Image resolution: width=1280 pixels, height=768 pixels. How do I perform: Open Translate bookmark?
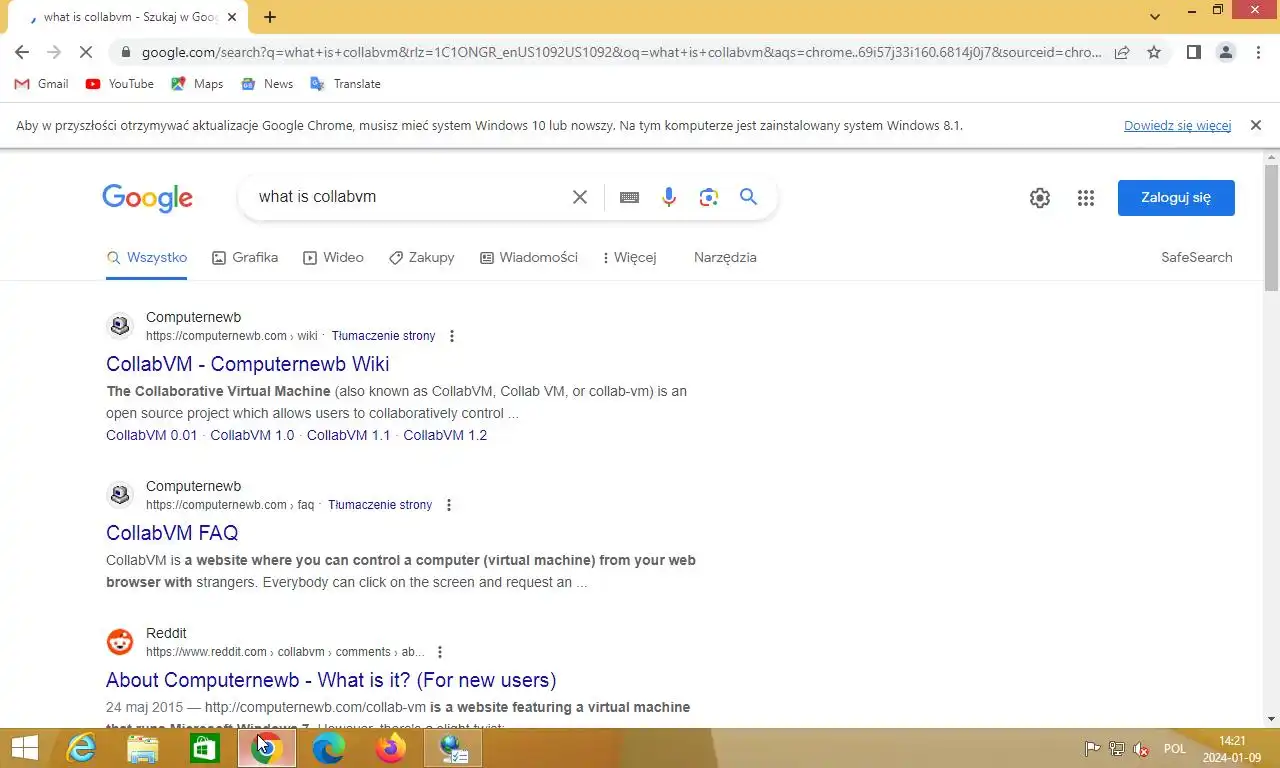pyautogui.click(x=346, y=84)
